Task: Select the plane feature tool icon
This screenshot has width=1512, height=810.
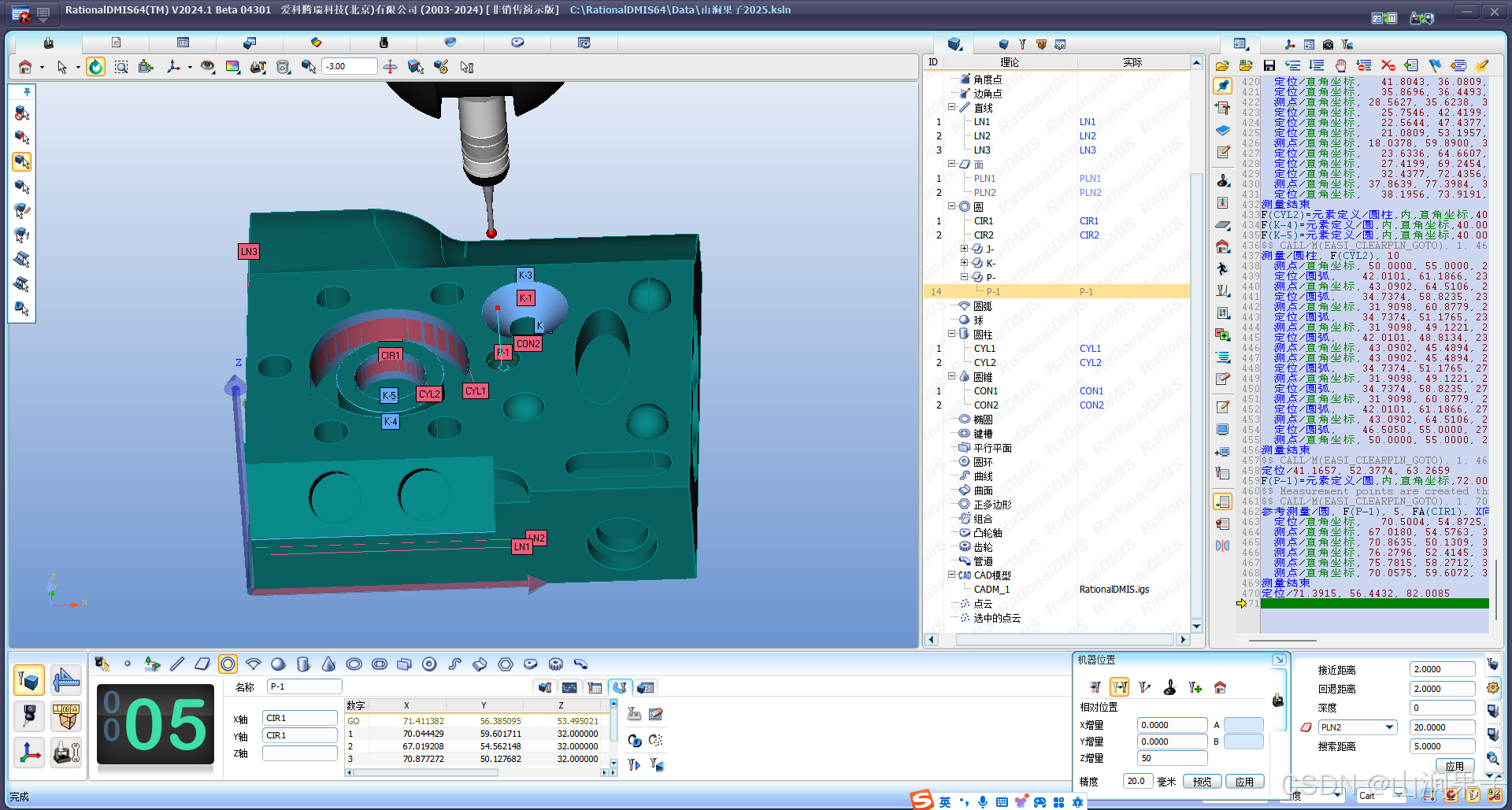Action: point(202,664)
